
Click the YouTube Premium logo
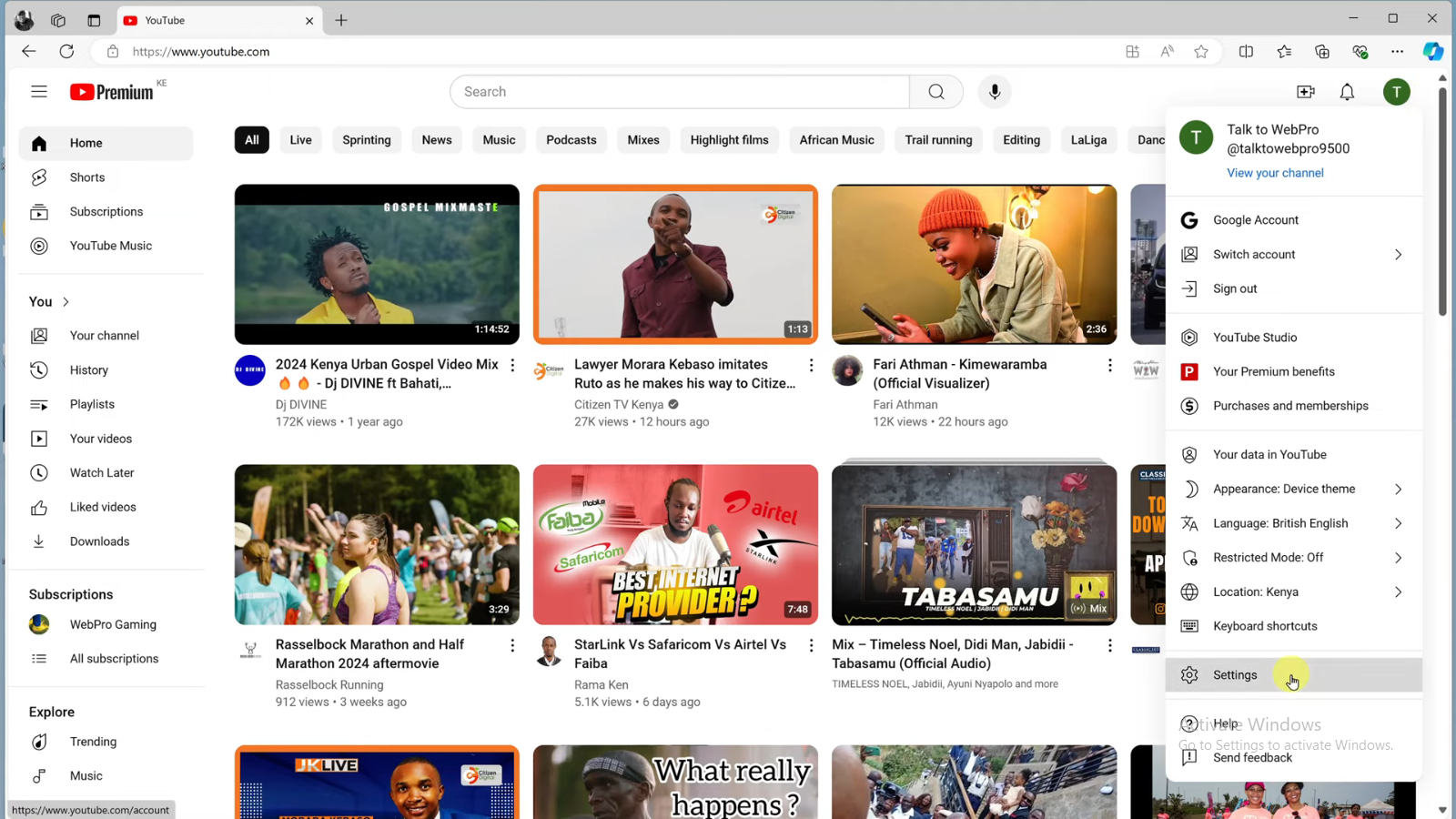click(112, 92)
